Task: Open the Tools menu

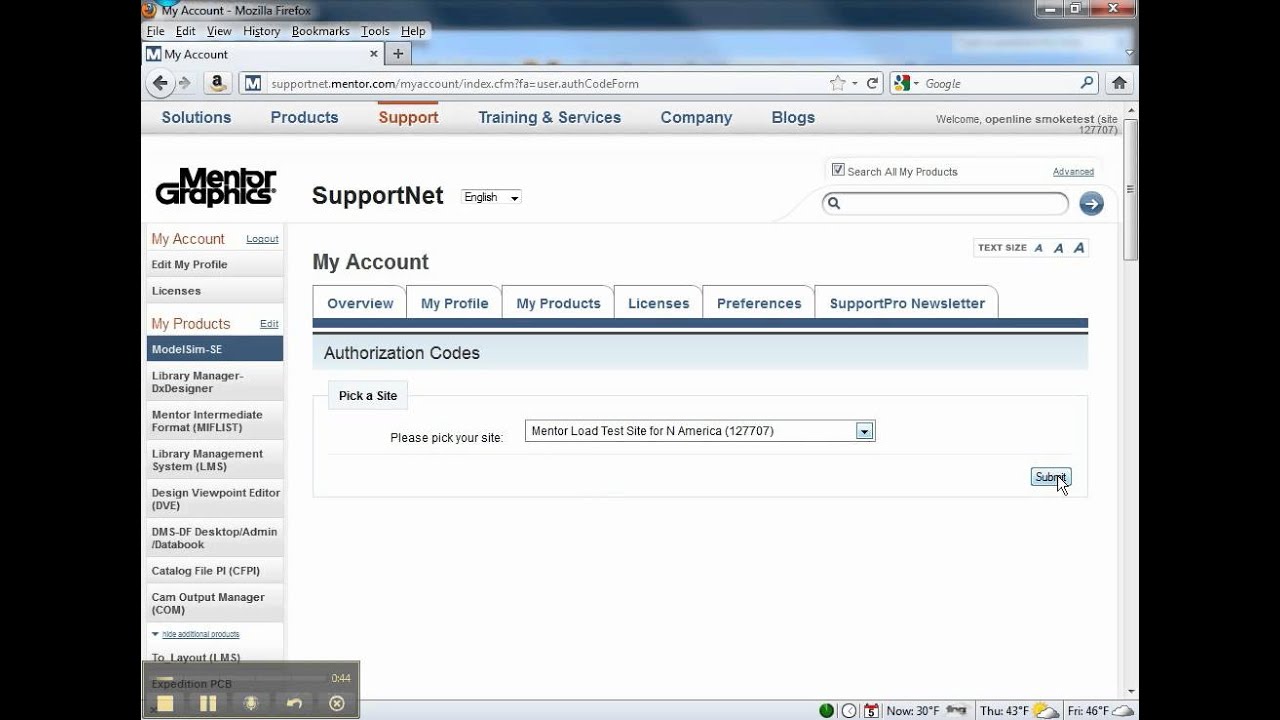Action: point(375,31)
